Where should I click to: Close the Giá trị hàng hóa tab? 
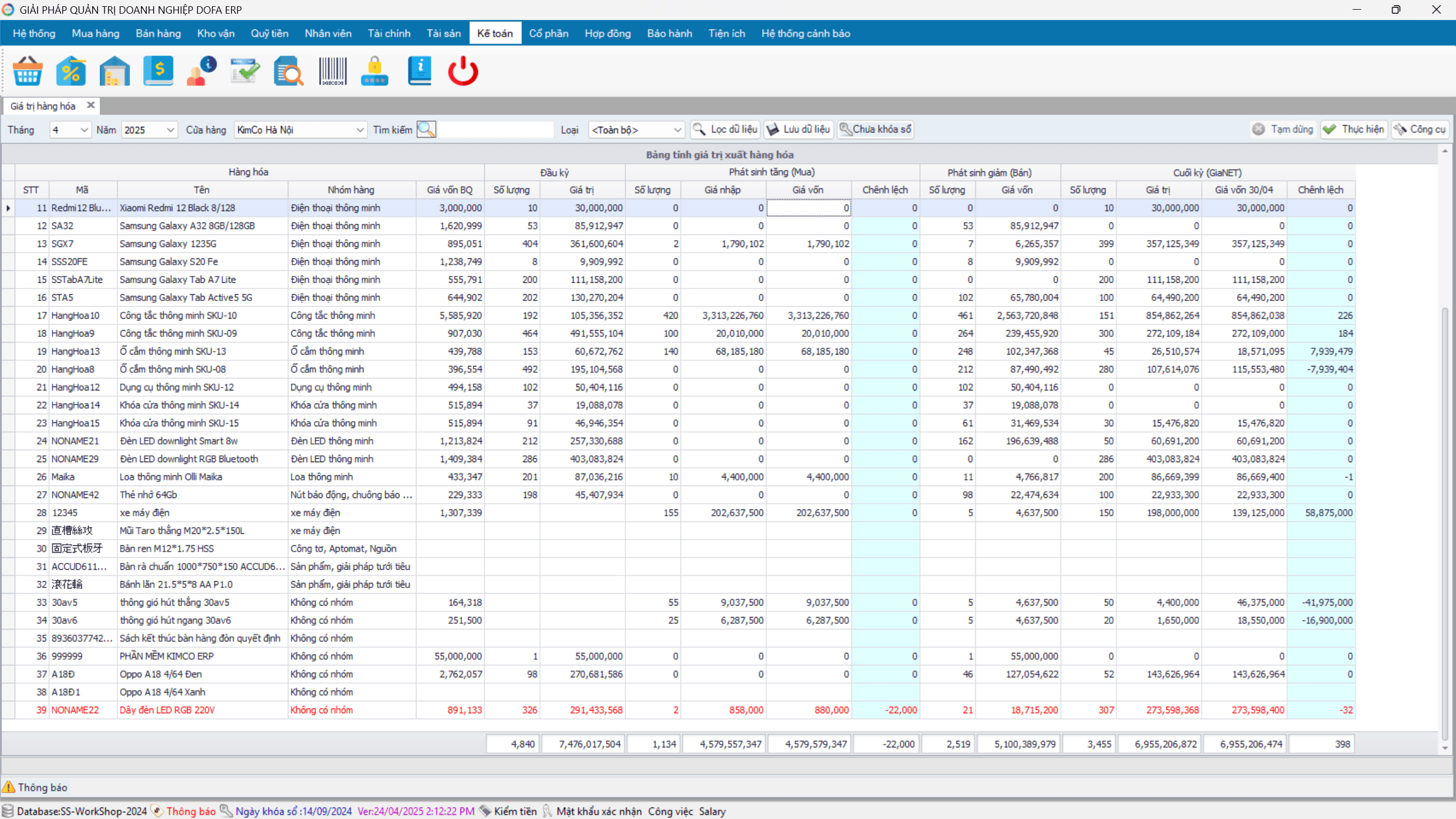pos(90,105)
